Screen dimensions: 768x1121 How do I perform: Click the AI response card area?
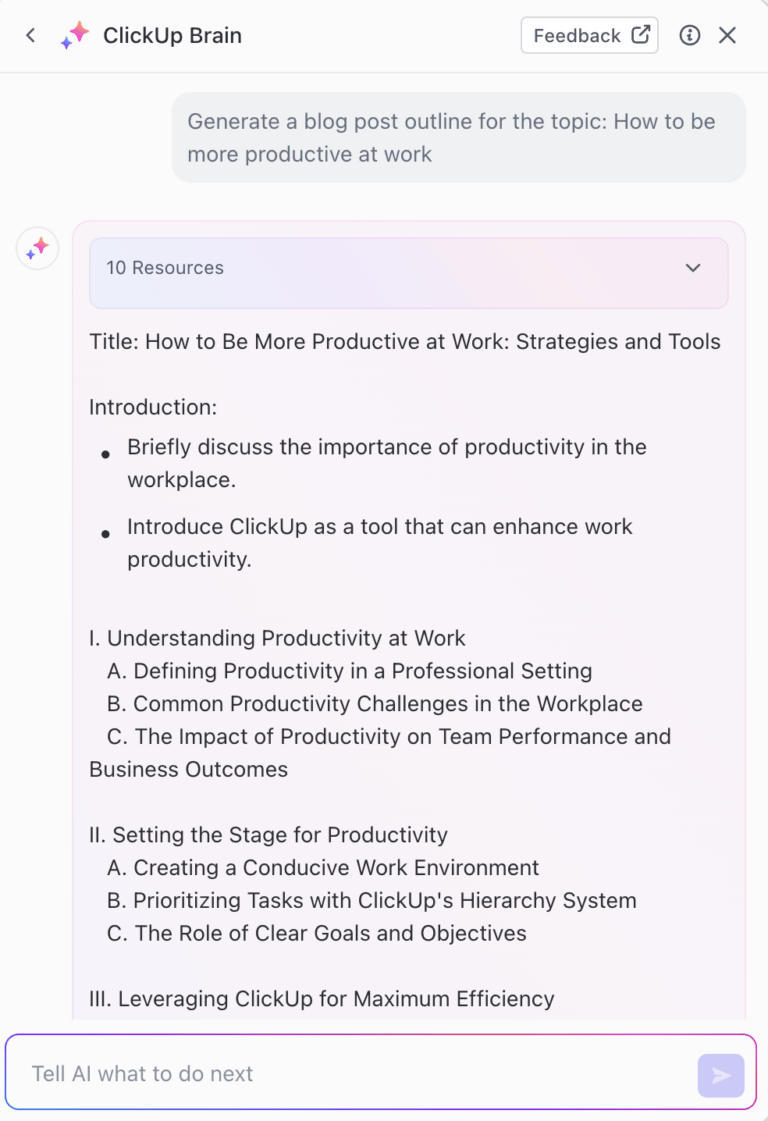pos(408,620)
